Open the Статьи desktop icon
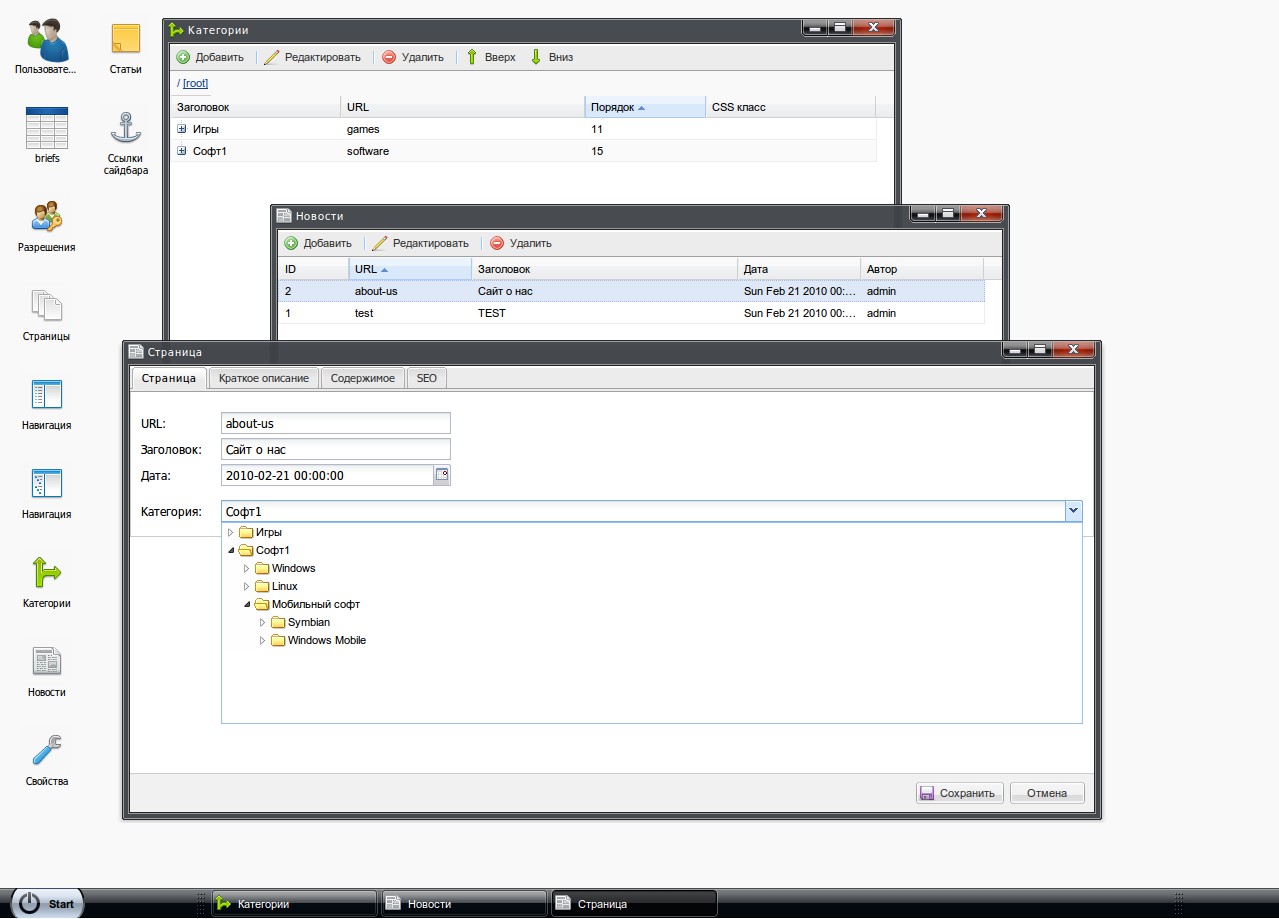Screen dimensions: 1279x919 (126, 47)
